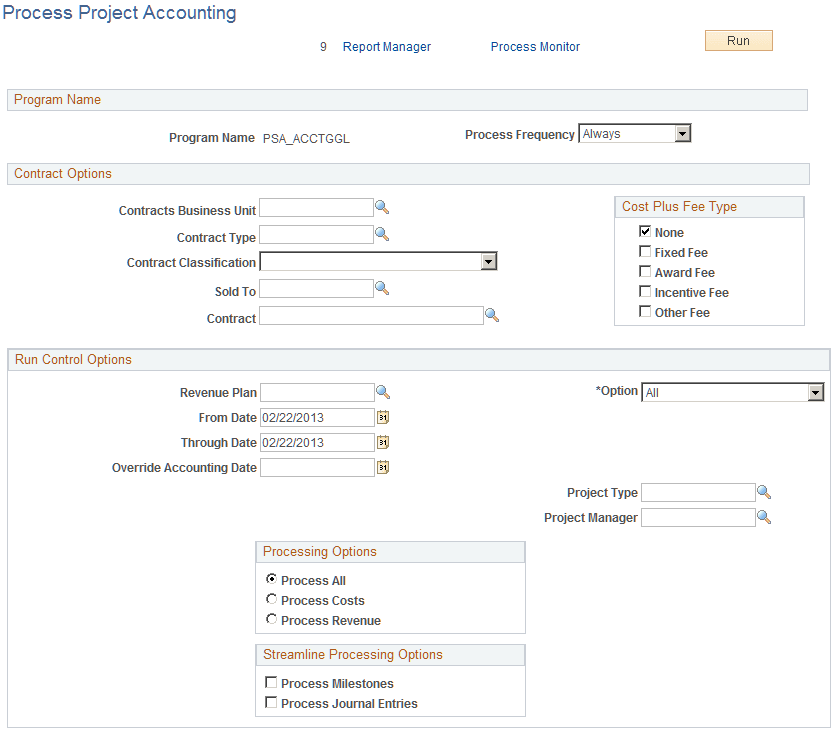Open the Contracts Business Unit lookup
This screenshot has width=838, height=736.
(381, 207)
